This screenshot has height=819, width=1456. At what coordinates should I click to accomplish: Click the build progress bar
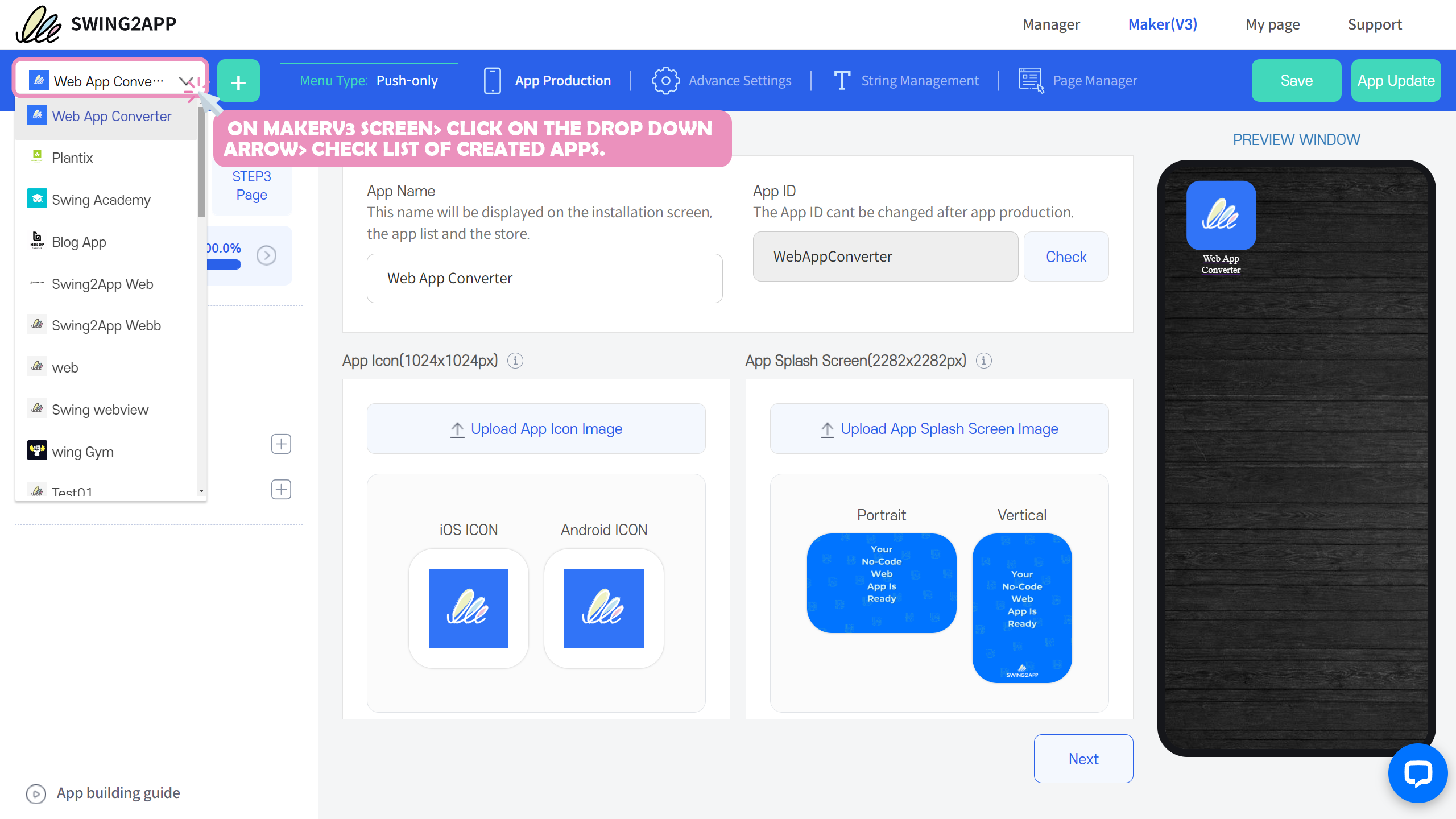pos(224,264)
